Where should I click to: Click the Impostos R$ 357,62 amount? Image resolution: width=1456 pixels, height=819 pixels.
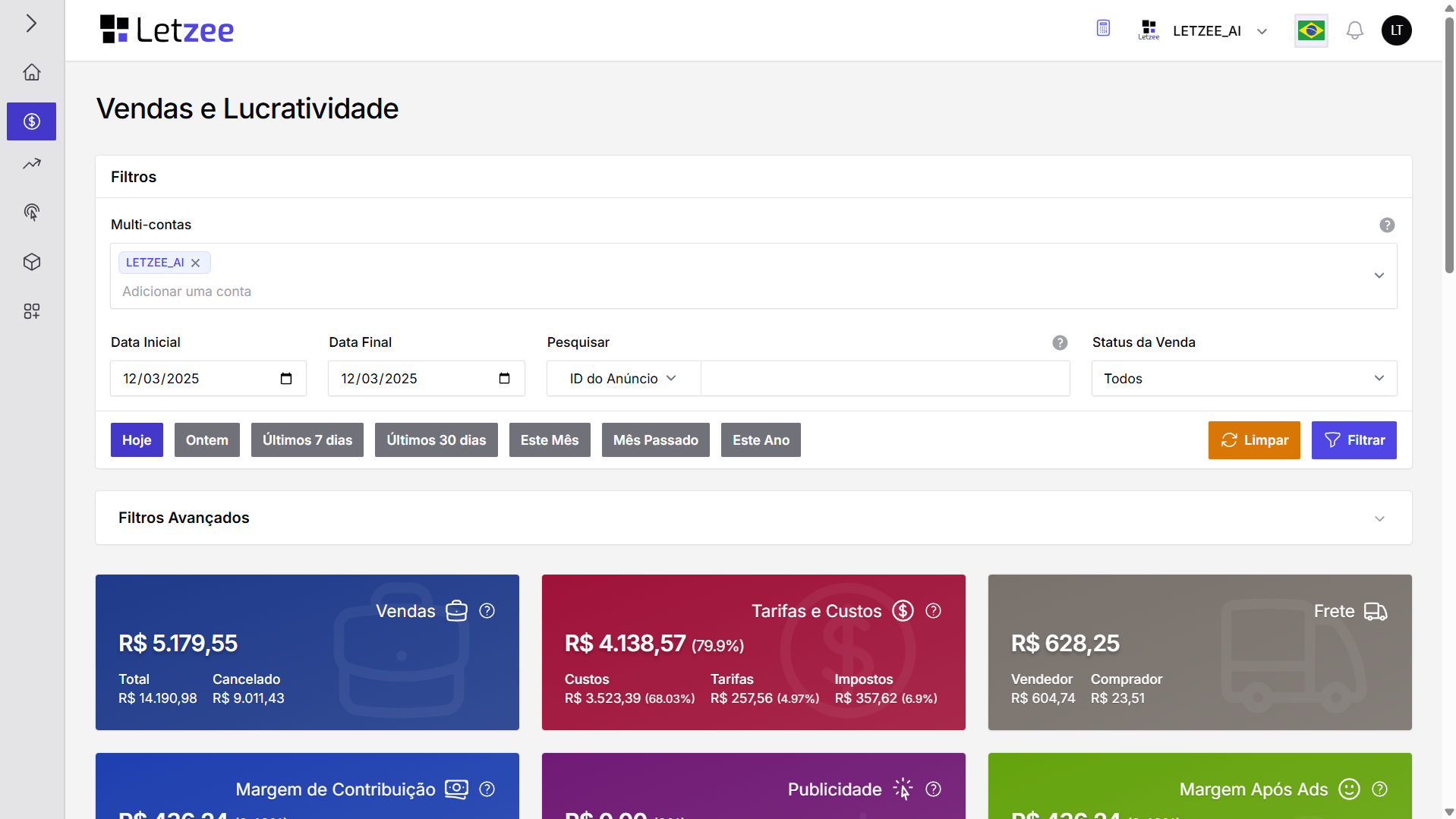866,698
